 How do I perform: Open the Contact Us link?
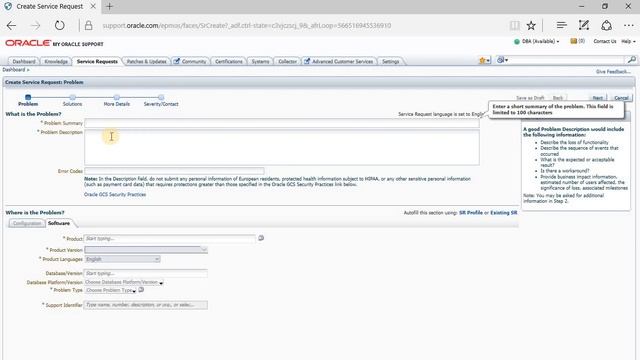coord(604,41)
